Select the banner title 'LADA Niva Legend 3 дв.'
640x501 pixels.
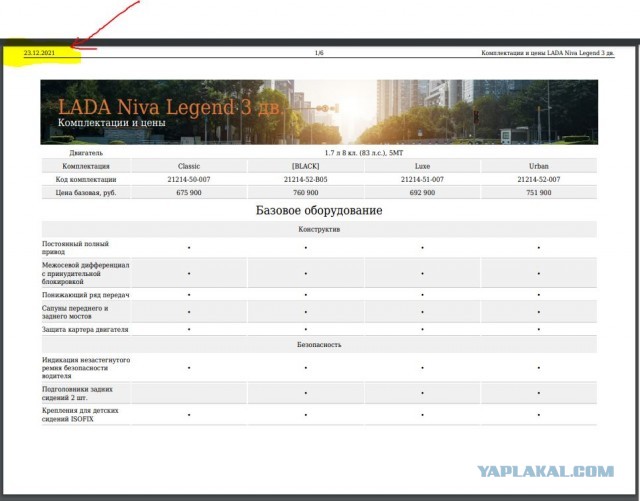[x=169, y=107]
